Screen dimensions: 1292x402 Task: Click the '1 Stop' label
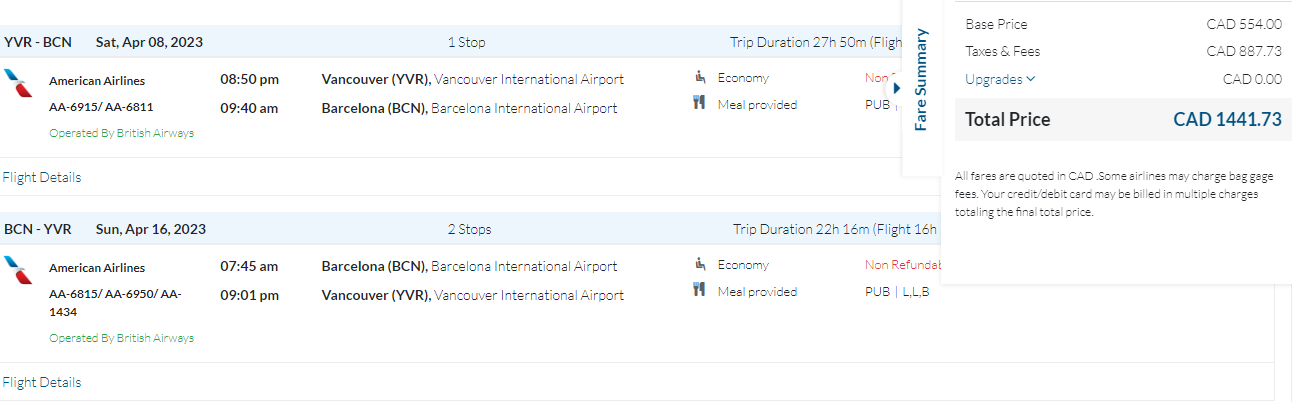click(466, 42)
